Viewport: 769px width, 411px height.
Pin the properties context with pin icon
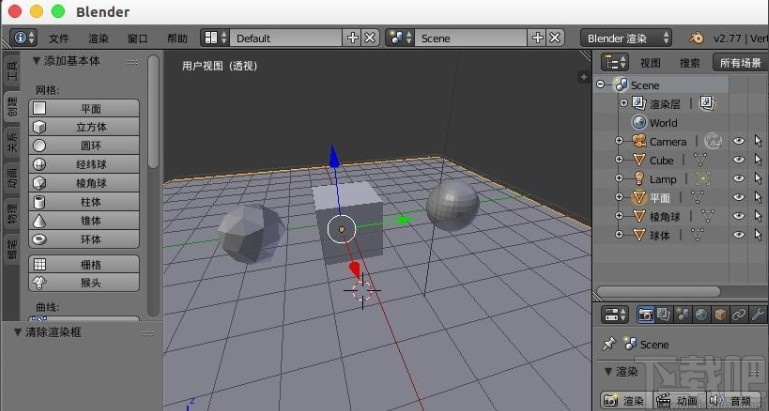610,344
